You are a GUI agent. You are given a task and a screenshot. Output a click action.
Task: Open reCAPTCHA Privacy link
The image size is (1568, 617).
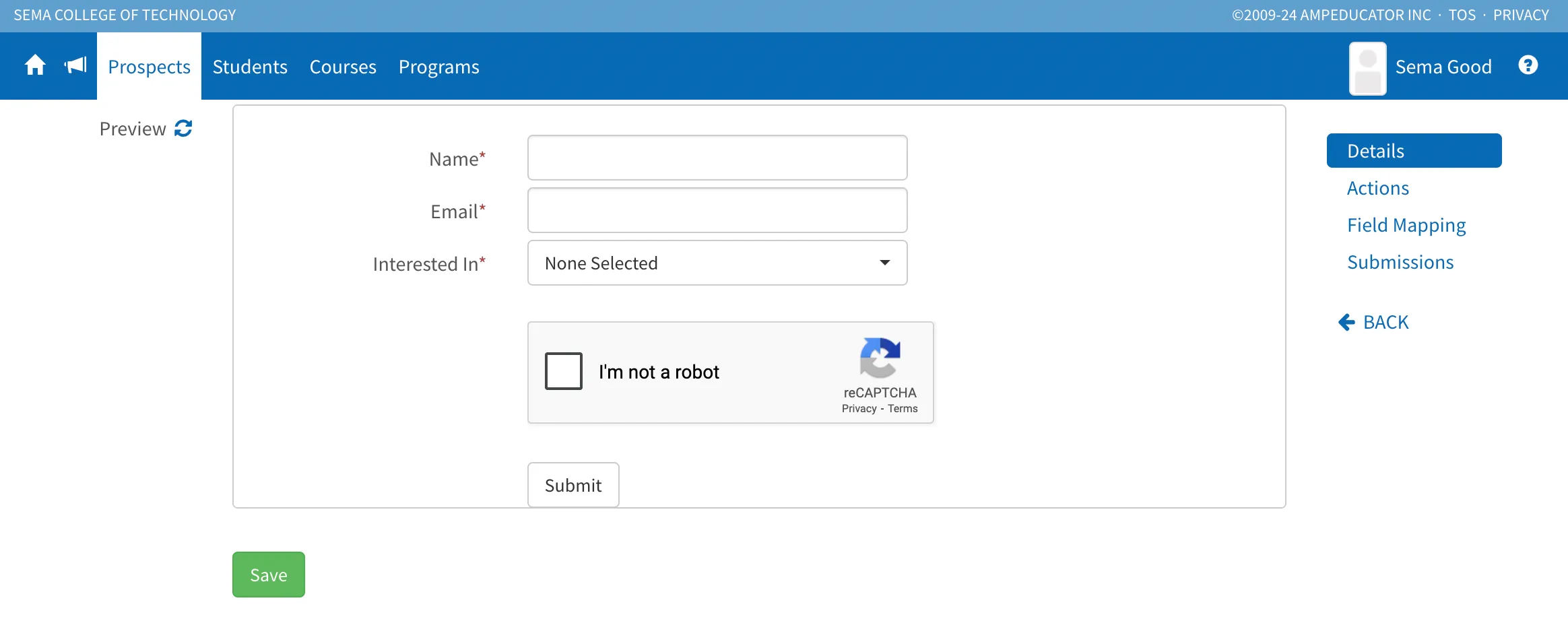(x=859, y=408)
